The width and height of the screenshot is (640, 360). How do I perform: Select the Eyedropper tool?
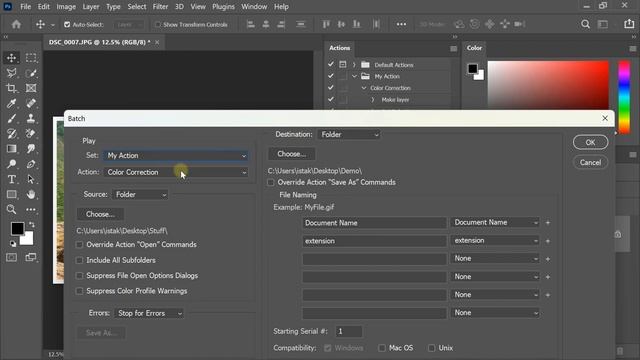point(11,103)
